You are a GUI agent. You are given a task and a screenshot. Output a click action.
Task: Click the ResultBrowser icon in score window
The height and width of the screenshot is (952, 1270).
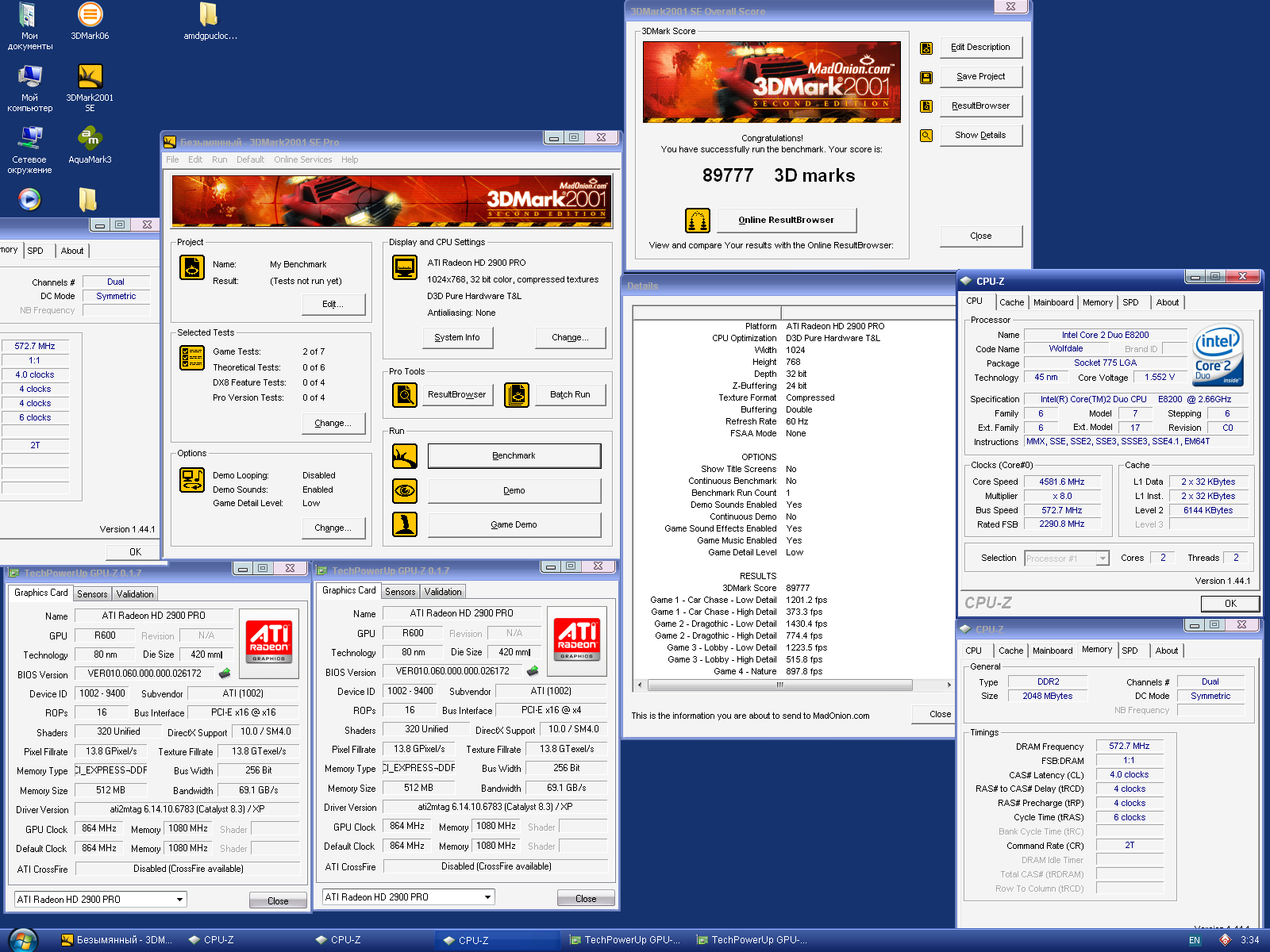click(926, 106)
